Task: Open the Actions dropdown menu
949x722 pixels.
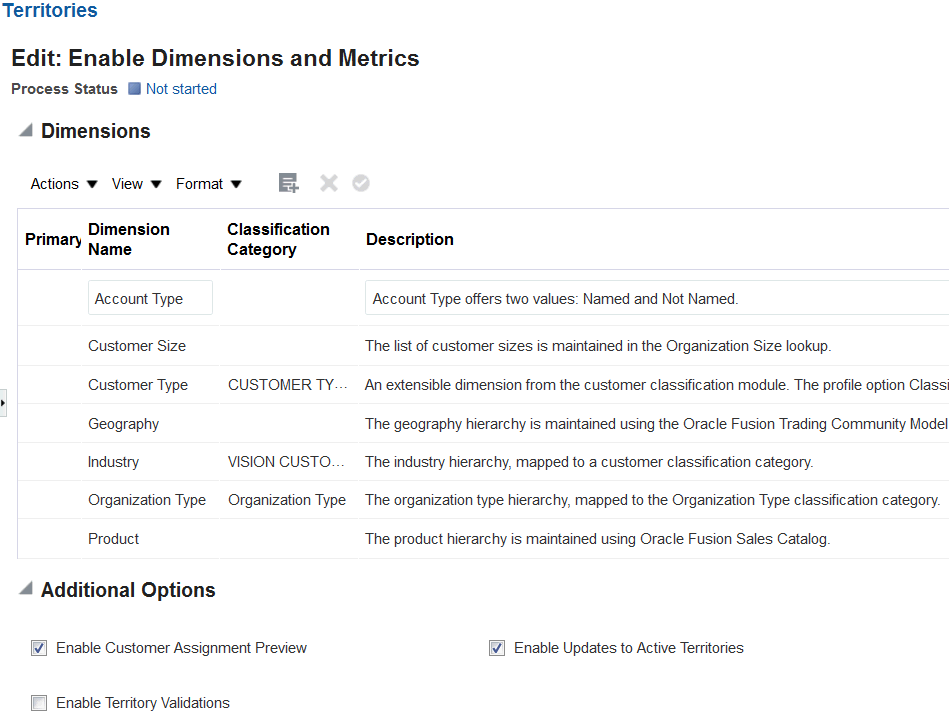Action: [64, 184]
